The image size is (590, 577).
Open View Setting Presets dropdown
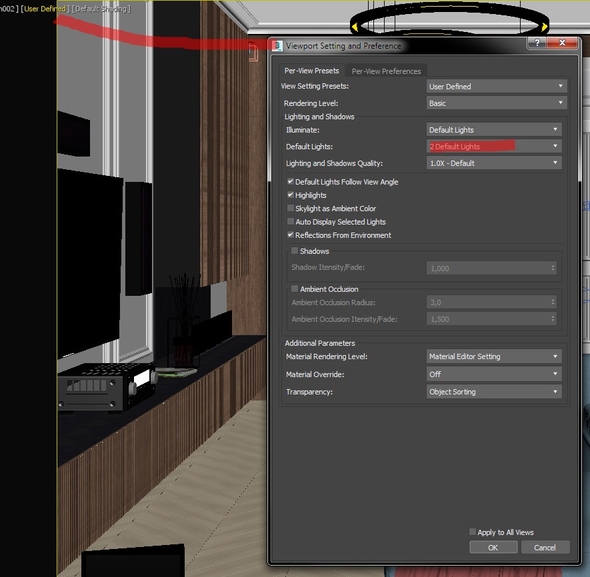pos(497,86)
